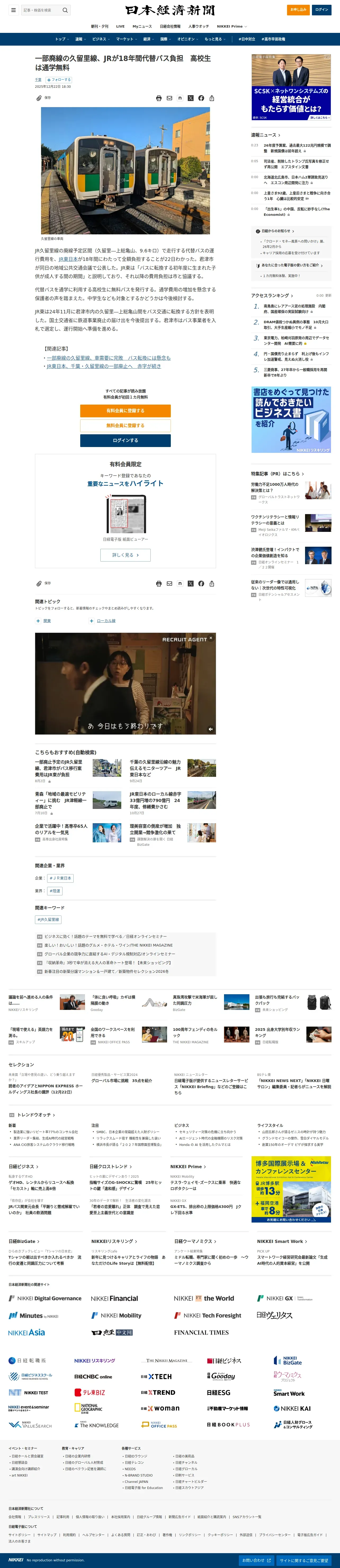Open the テレ東BIZ logo link

pyautogui.click(x=90, y=1392)
